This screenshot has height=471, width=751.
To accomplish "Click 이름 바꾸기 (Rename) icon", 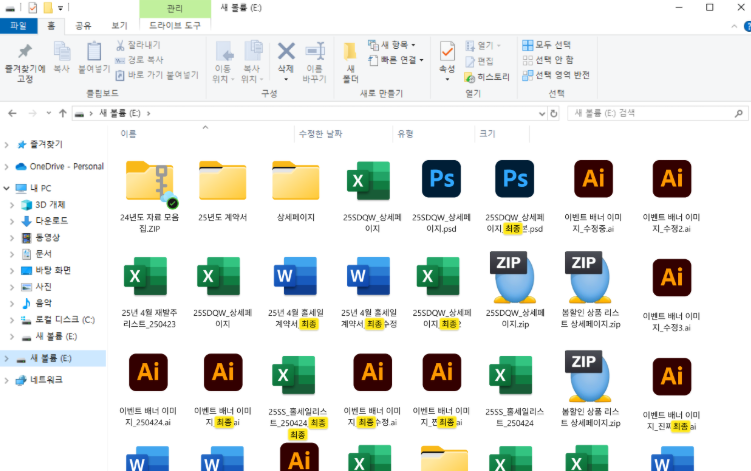I will (x=315, y=51).
